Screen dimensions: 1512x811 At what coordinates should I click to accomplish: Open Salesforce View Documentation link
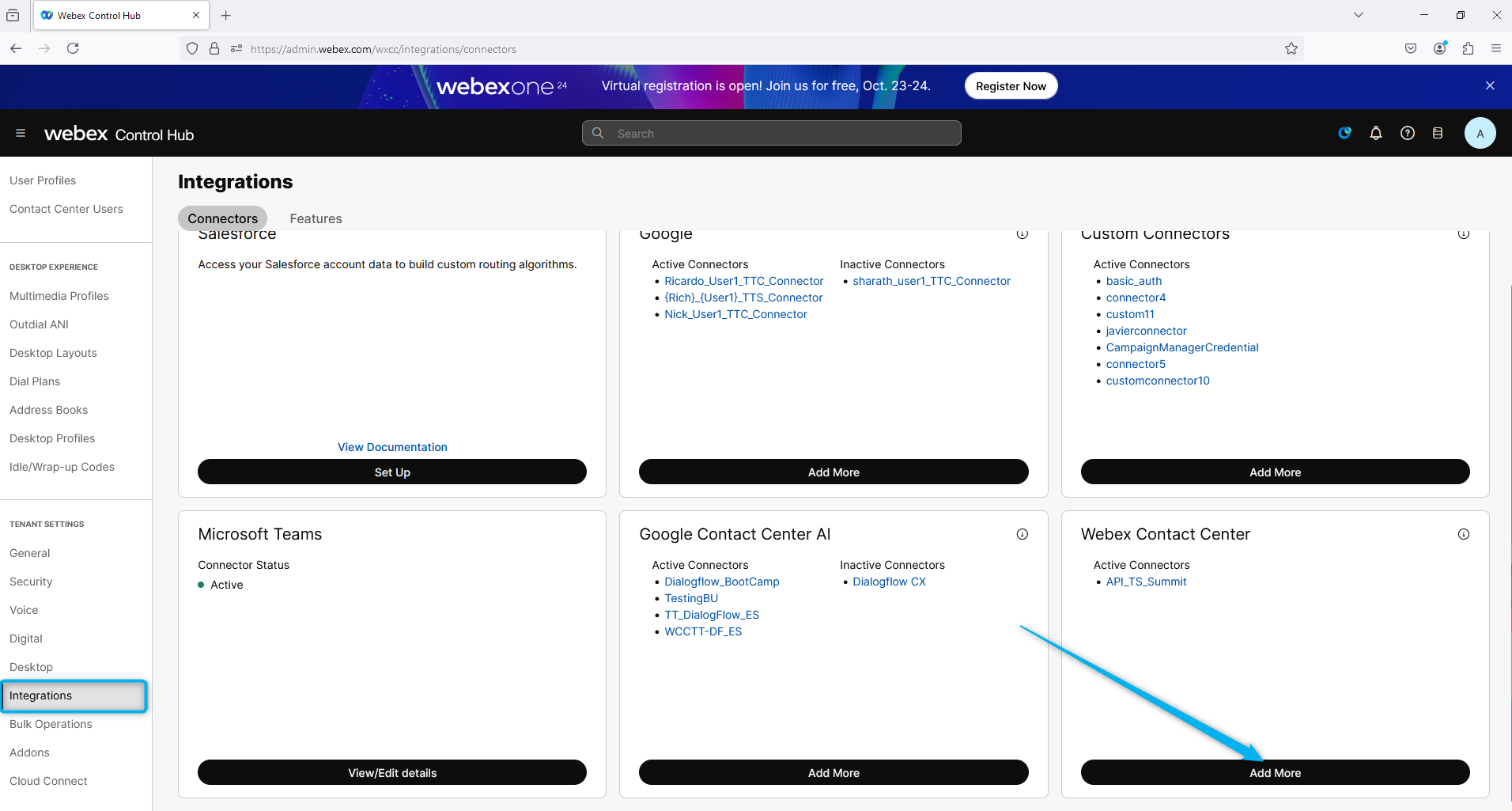(x=392, y=447)
